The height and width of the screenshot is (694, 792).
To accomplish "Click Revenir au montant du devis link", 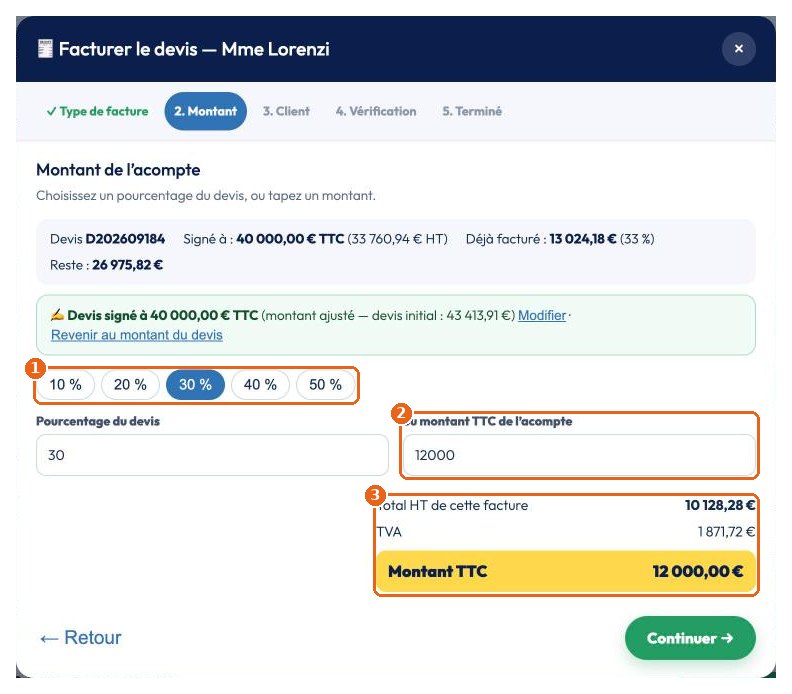I will pos(136,335).
